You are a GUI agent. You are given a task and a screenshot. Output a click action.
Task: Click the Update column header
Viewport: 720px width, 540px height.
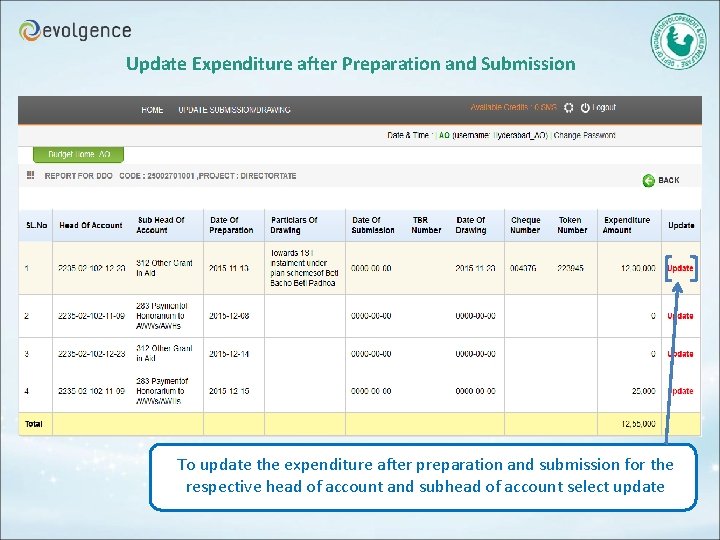(681, 225)
